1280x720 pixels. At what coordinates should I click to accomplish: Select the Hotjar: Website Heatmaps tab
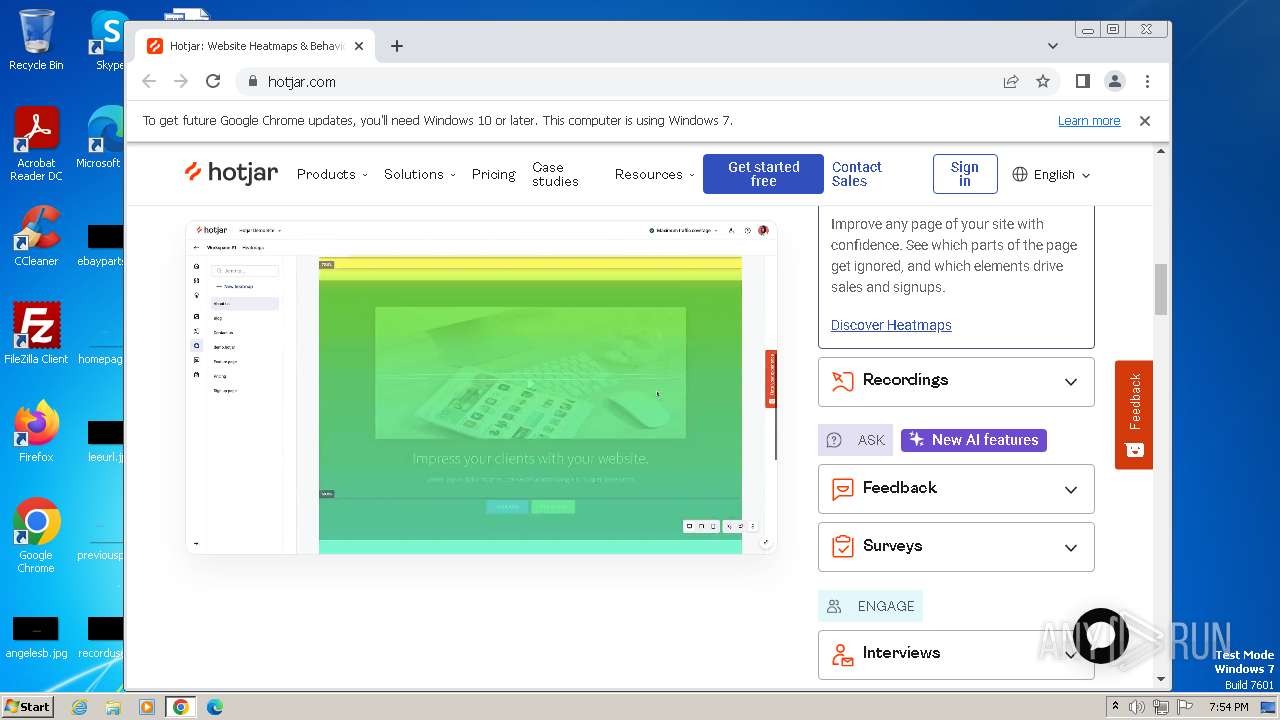256,46
